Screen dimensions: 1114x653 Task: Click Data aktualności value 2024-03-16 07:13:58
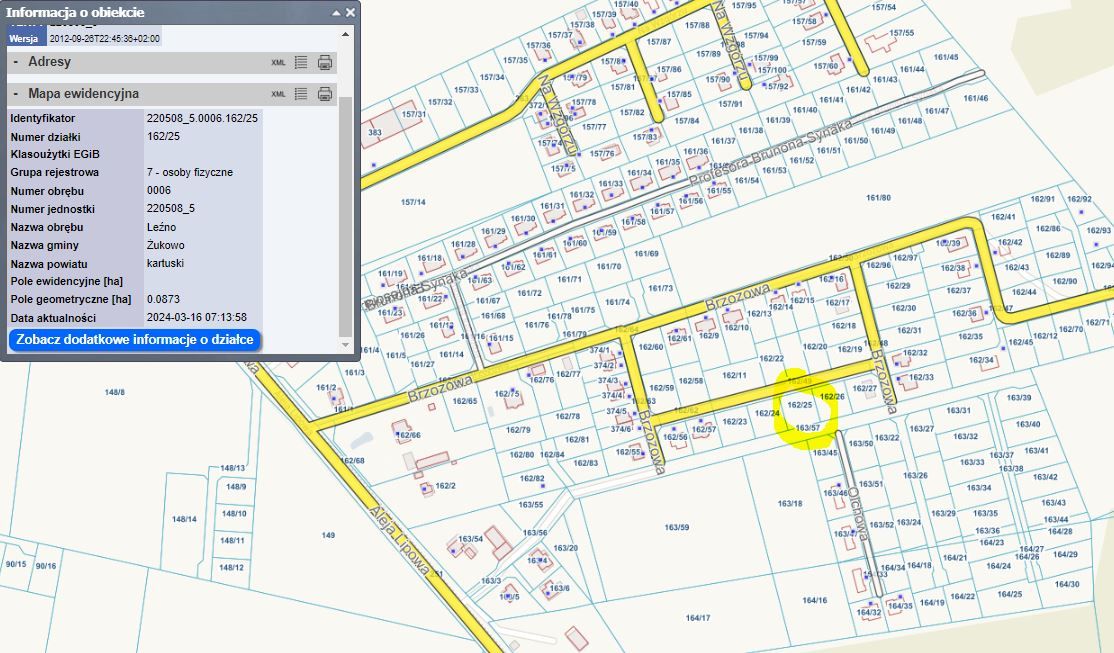pos(197,318)
